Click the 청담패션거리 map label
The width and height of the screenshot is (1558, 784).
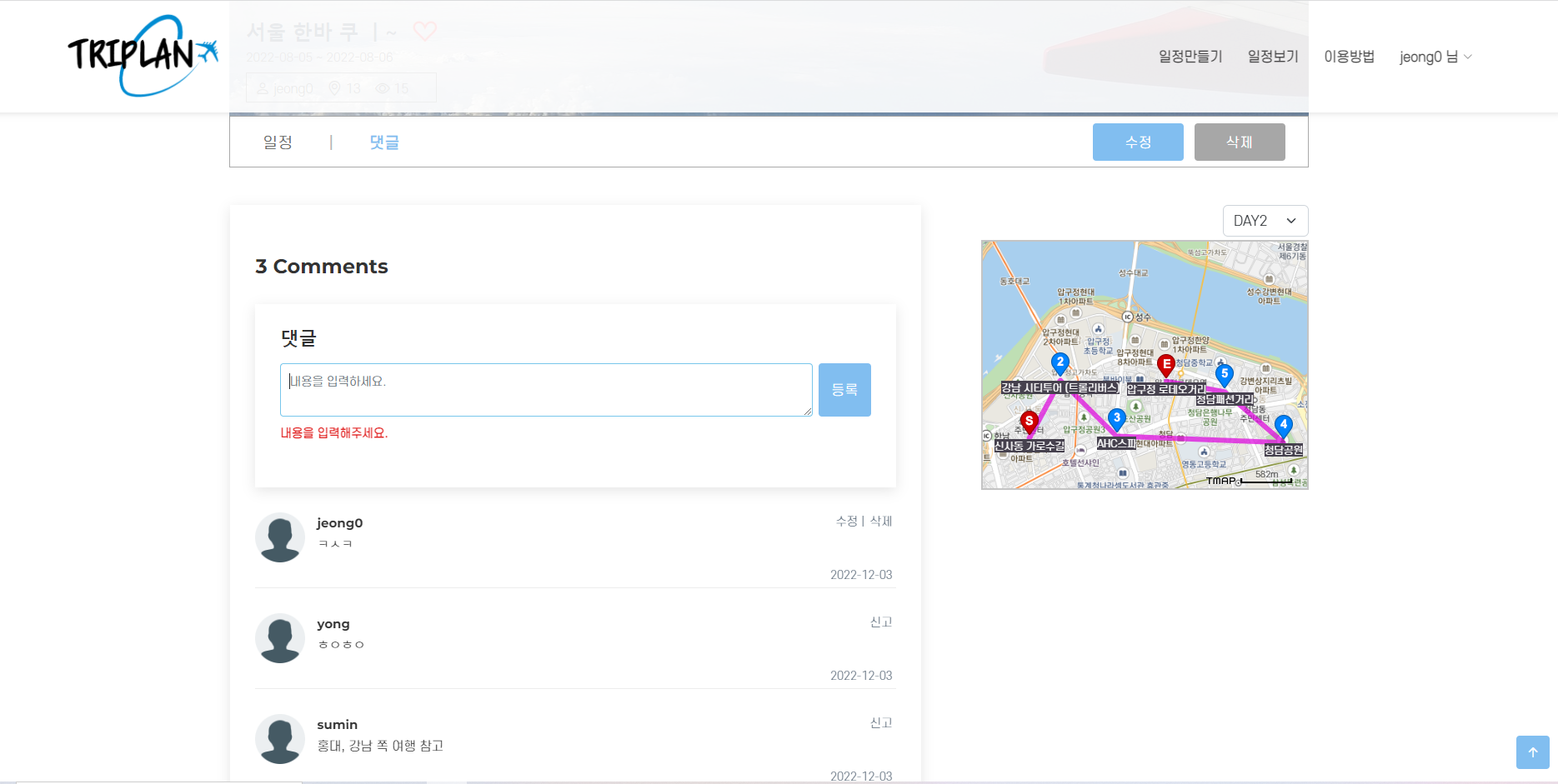click(x=1224, y=400)
